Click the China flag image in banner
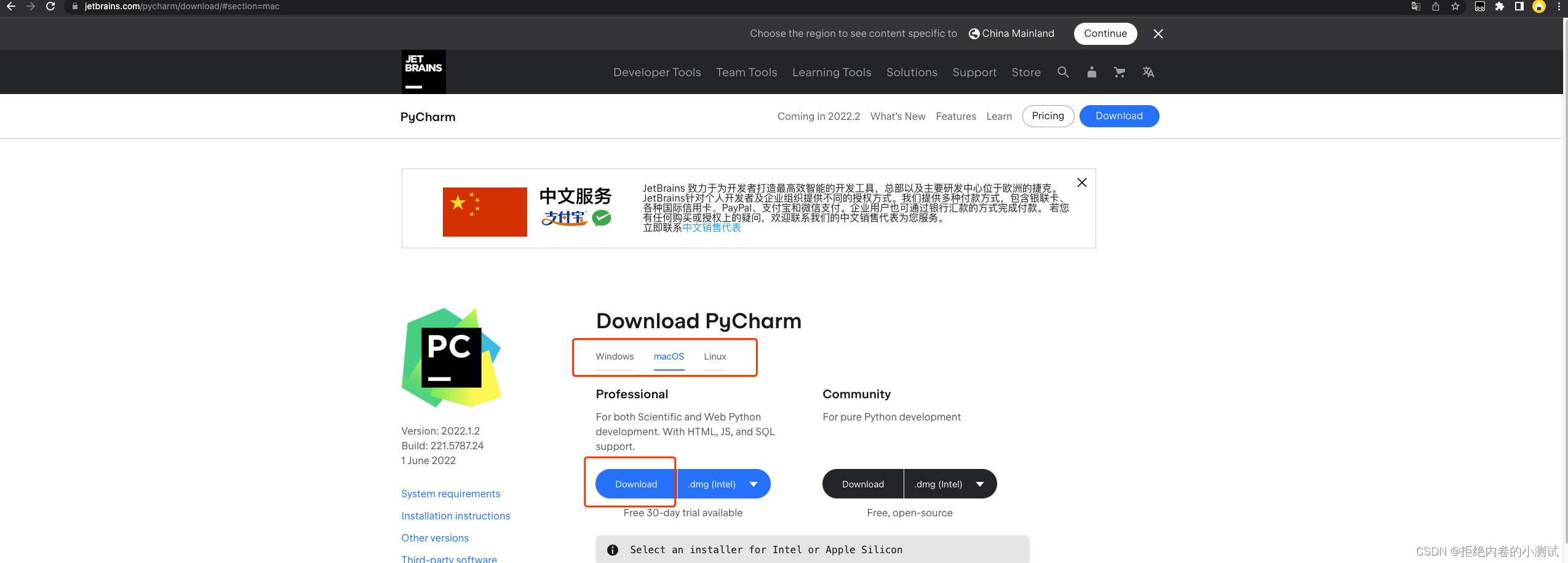 click(x=485, y=212)
